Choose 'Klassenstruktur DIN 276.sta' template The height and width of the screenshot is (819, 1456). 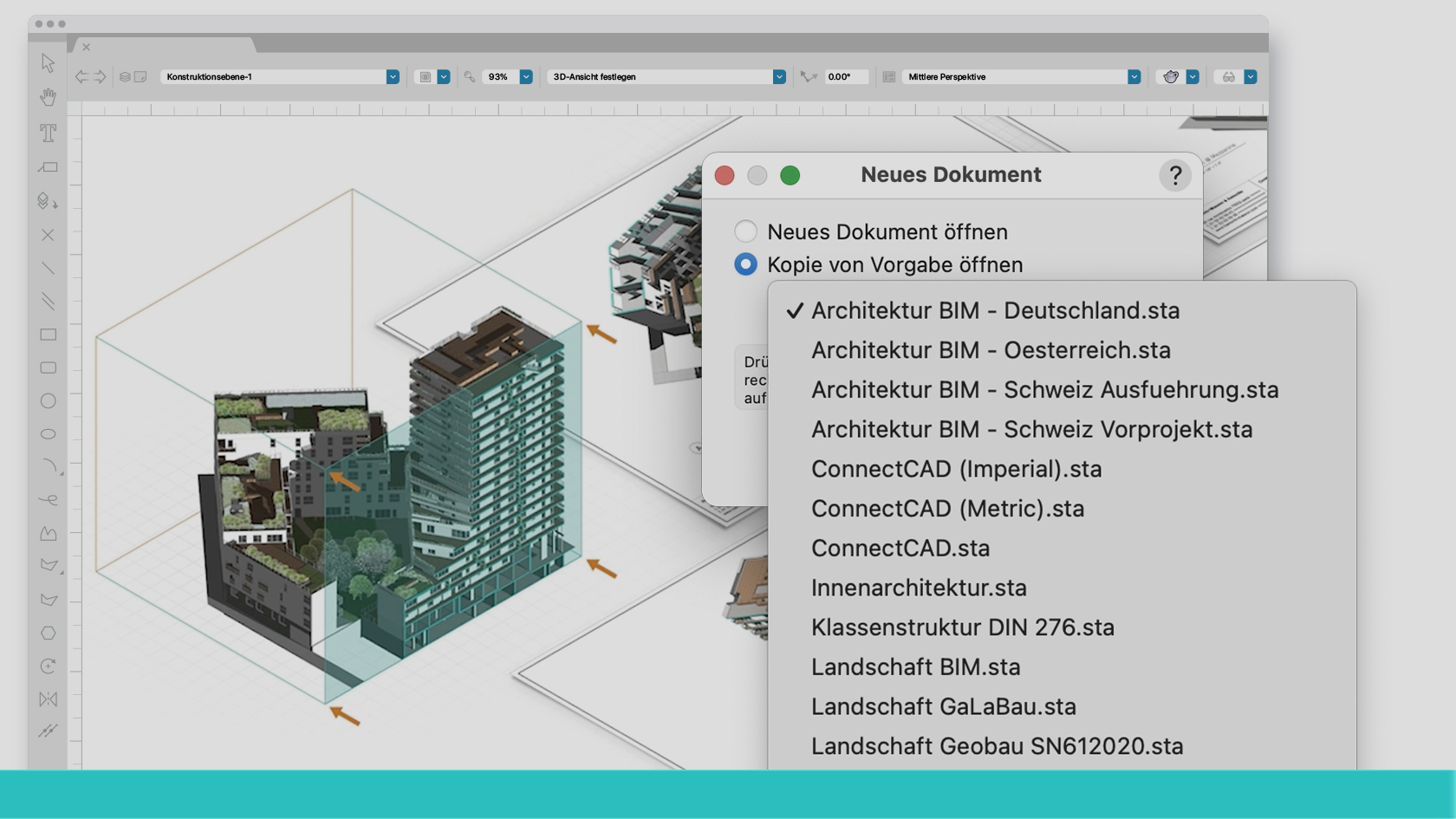coord(1062,627)
